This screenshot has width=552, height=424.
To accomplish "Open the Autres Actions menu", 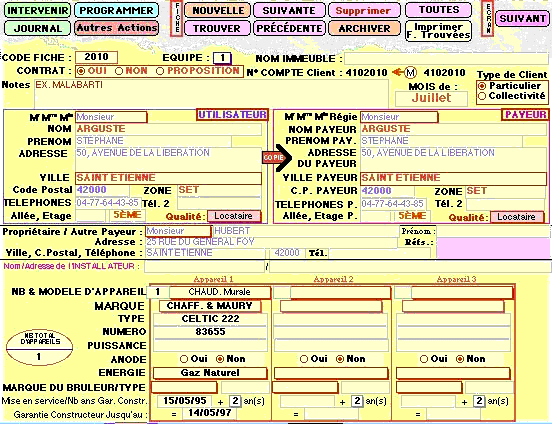I will tap(117, 28).
